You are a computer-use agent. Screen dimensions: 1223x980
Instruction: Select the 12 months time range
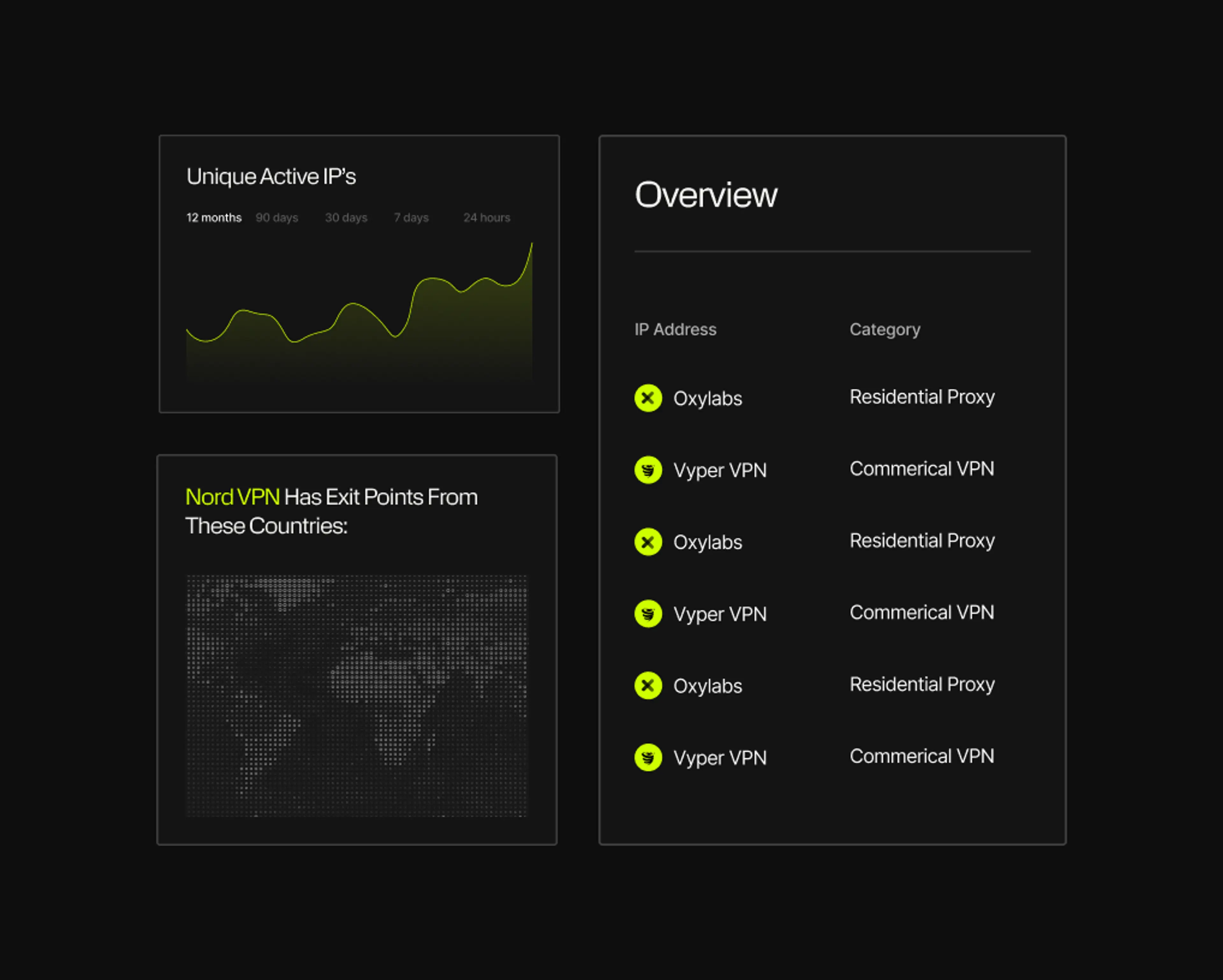214,218
